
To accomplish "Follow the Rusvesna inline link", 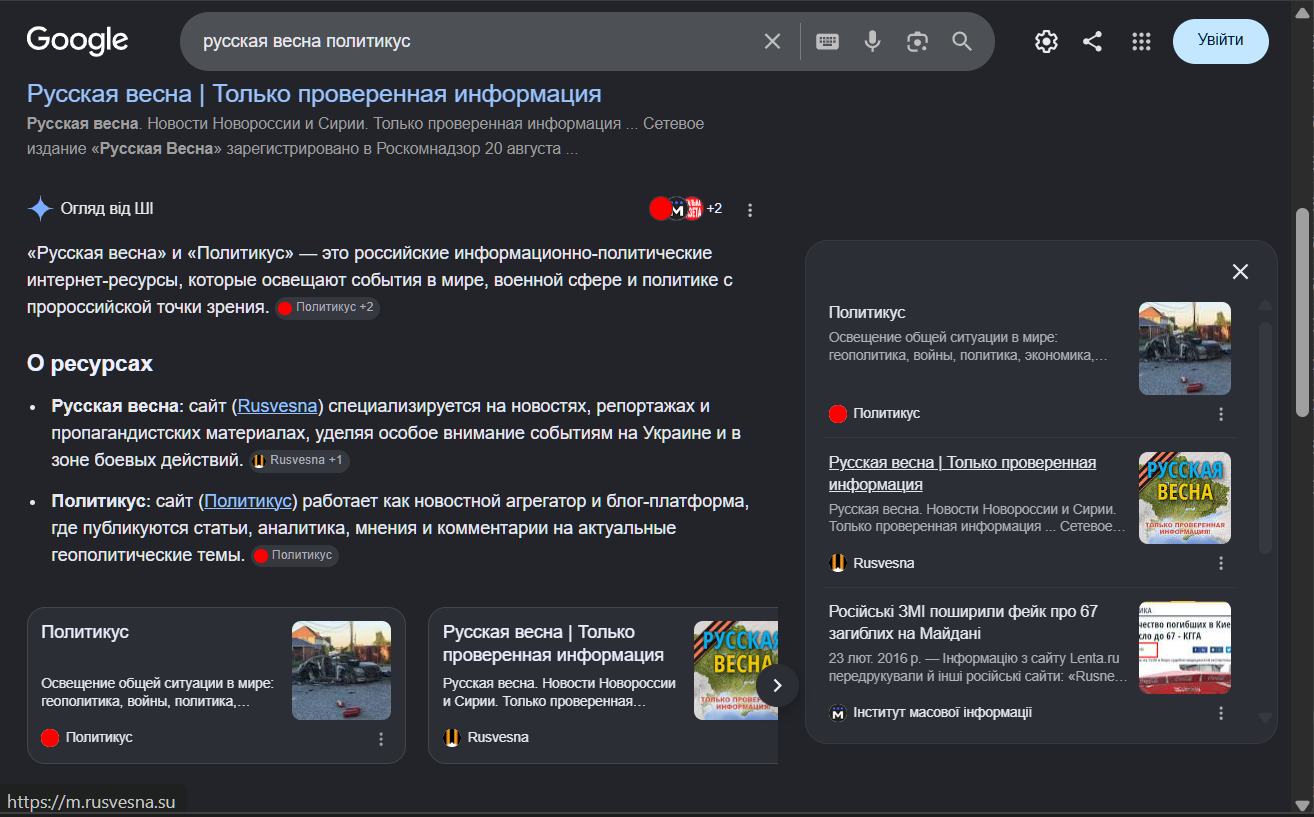I will pyautogui.click(x=278, y=406).
